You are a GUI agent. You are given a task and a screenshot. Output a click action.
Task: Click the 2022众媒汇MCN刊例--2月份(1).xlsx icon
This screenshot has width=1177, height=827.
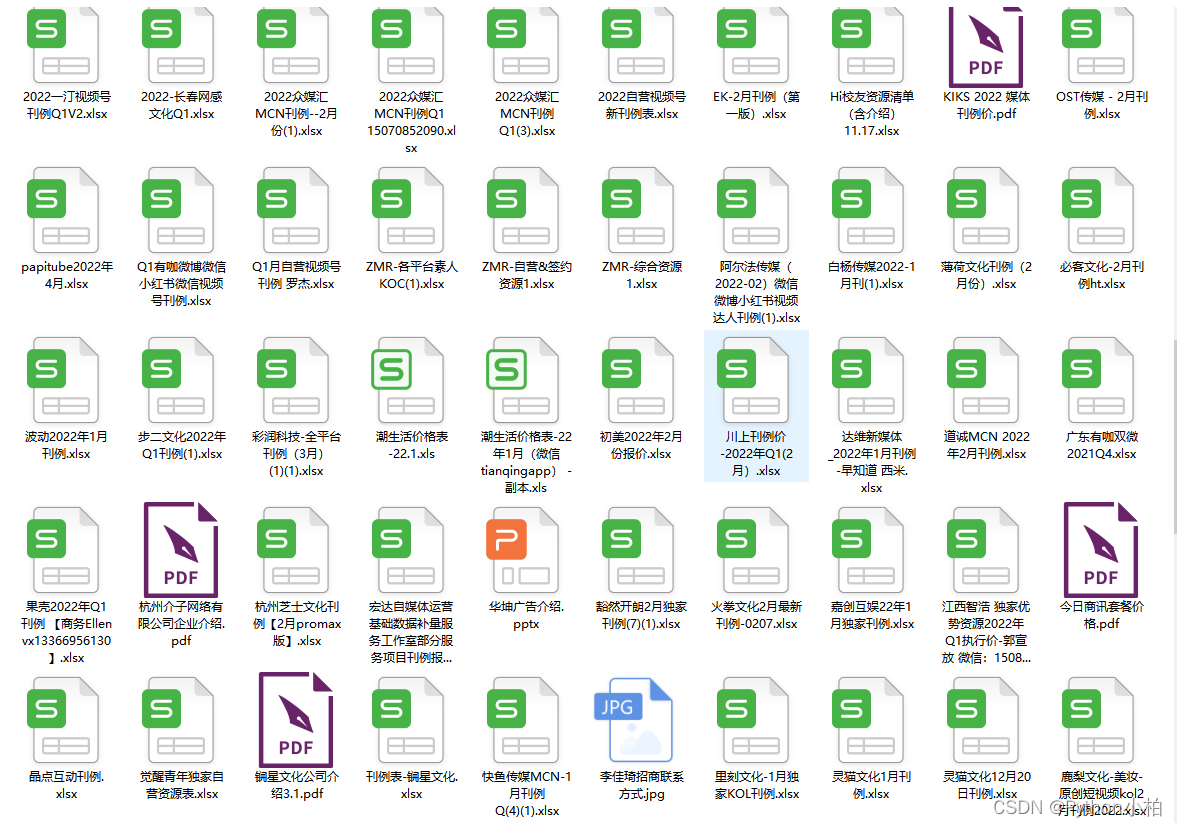[293, 45]
